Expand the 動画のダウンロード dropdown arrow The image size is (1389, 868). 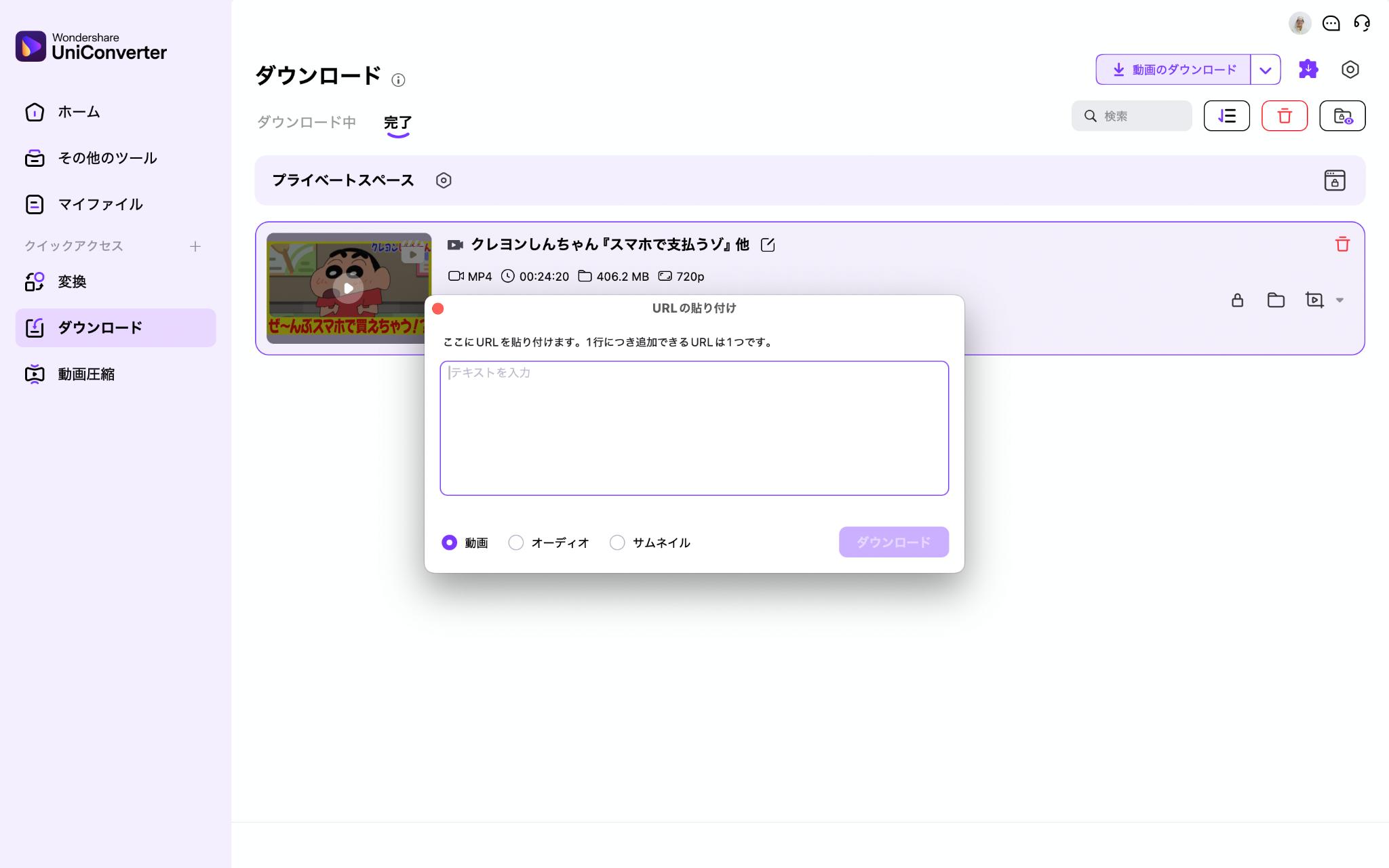tap(1265, 70)
